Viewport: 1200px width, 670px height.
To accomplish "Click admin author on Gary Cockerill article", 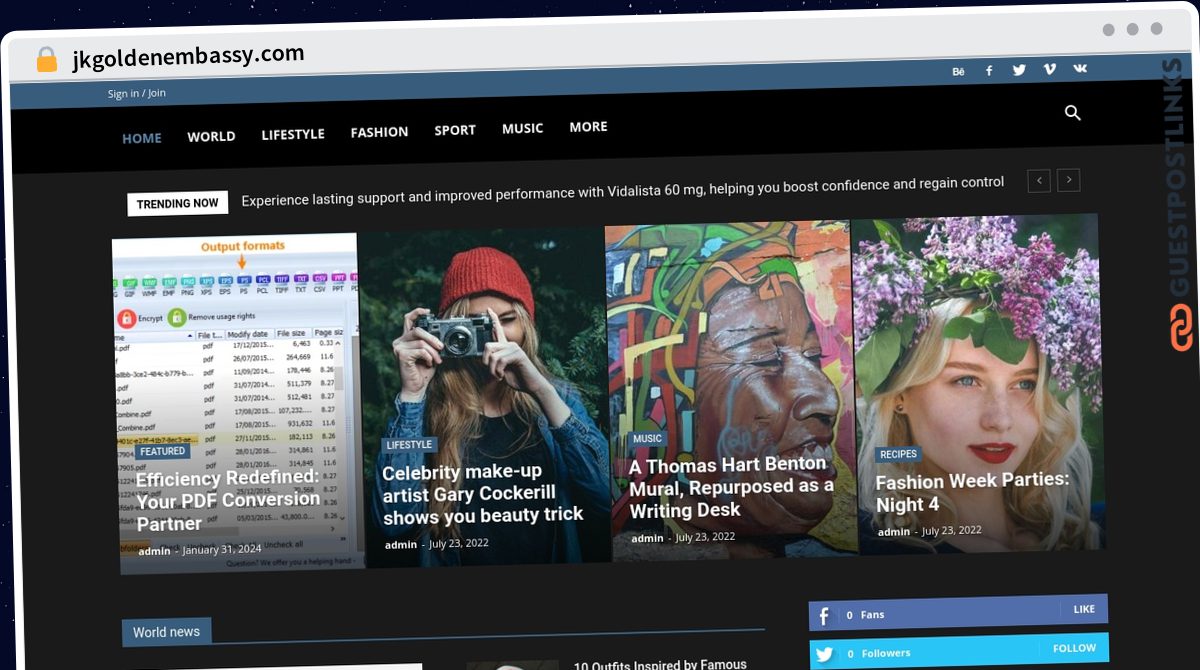I will point(401,545).
